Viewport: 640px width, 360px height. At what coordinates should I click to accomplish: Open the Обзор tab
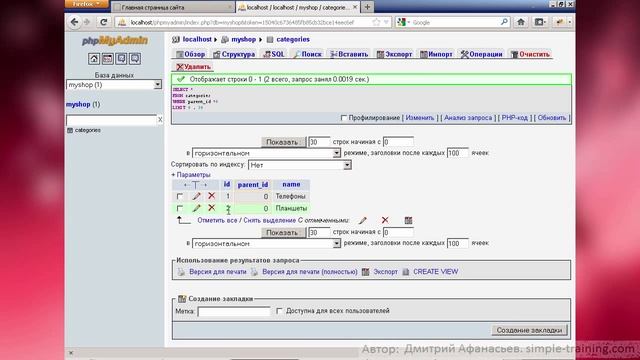pyautogui.click(x=191, y=54)
